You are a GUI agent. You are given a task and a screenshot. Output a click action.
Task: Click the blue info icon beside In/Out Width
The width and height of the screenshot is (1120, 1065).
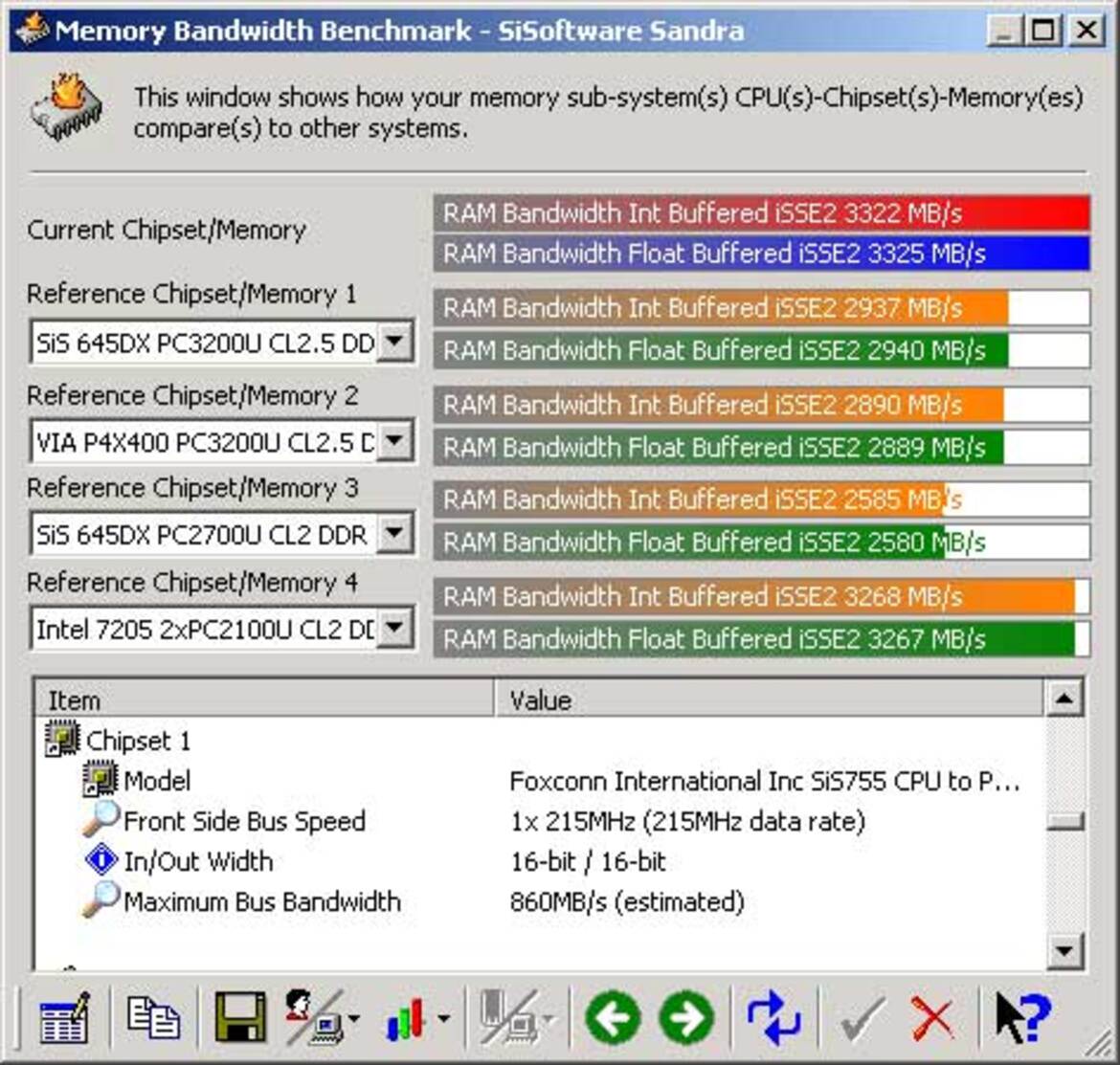(101, 859)
